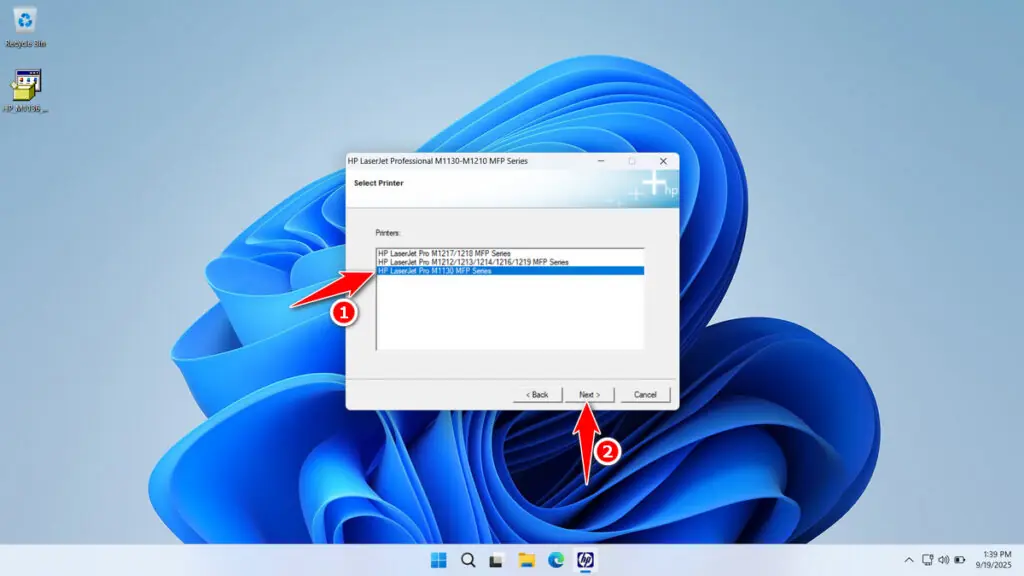Check battery status in the system tray
The width and height of the screenshot is (1024, 576).
tap(960, 559)
